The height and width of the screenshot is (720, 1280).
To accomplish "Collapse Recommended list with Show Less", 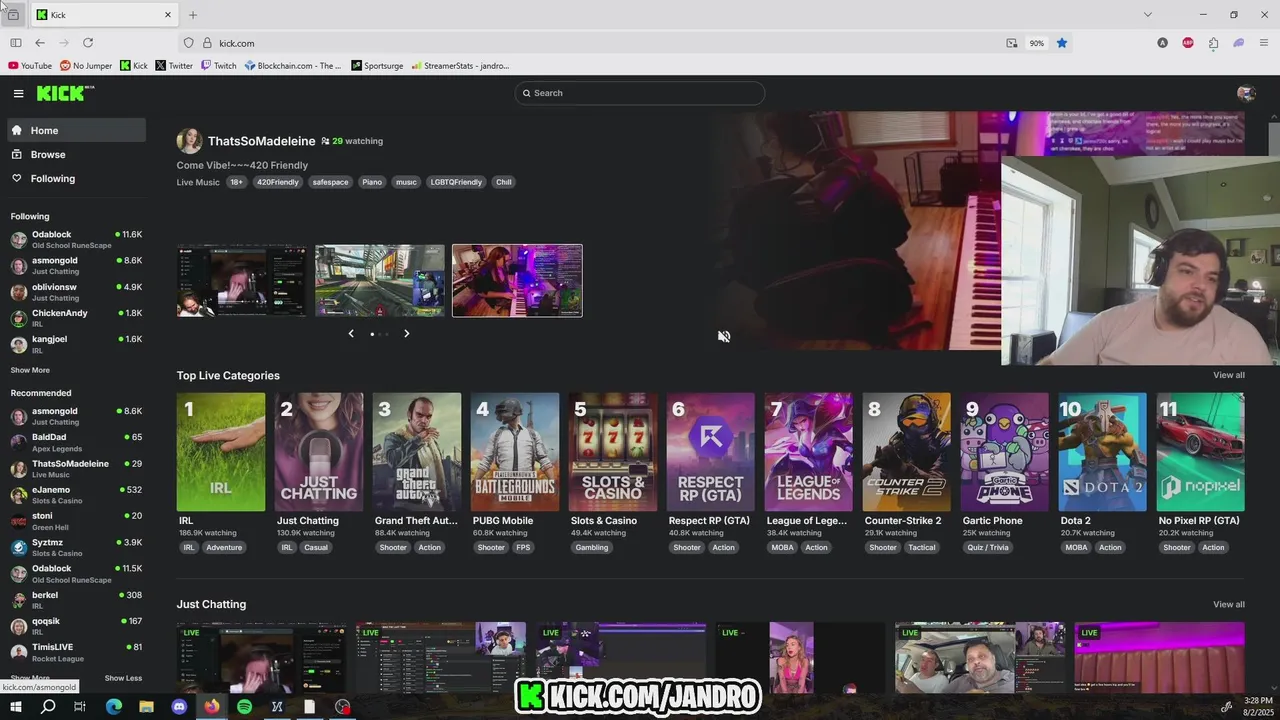I will click(123, 678).
